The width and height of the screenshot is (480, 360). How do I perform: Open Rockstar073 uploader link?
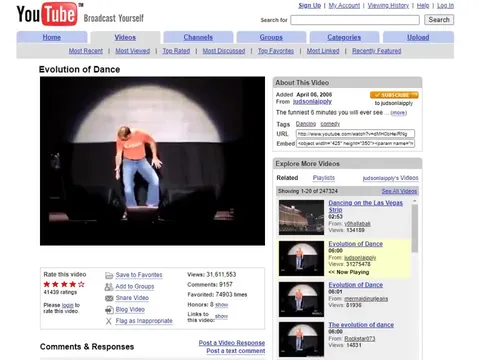pyautogui.click(x=360, y=339)
